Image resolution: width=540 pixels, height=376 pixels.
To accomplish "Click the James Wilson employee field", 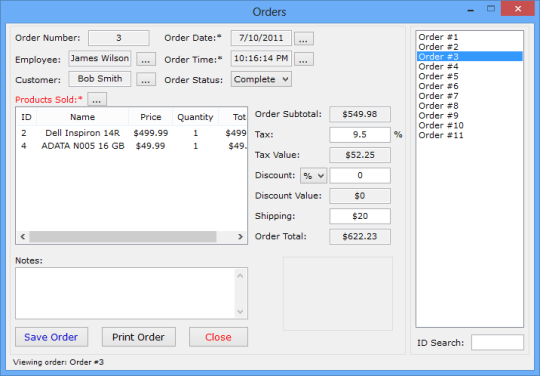I will point(100,59).
